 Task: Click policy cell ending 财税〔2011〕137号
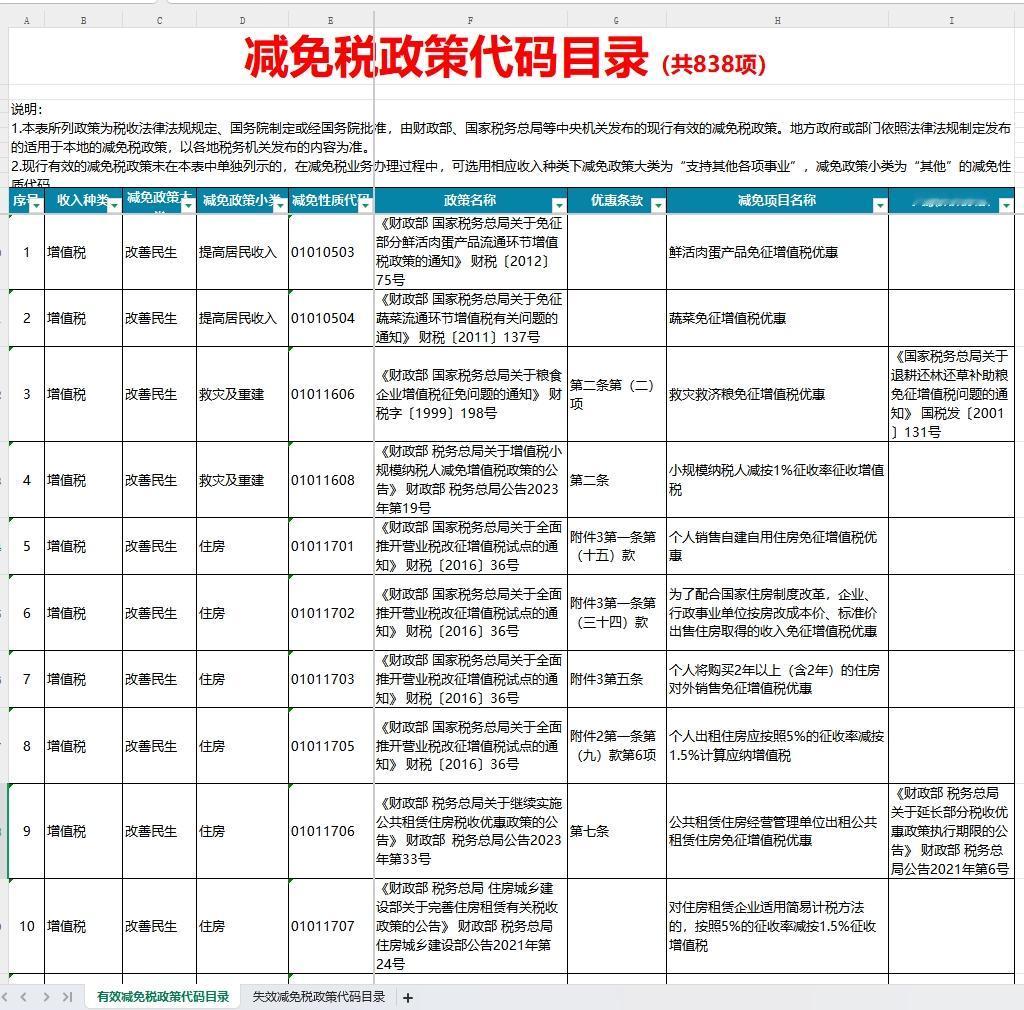coord(470,318)
